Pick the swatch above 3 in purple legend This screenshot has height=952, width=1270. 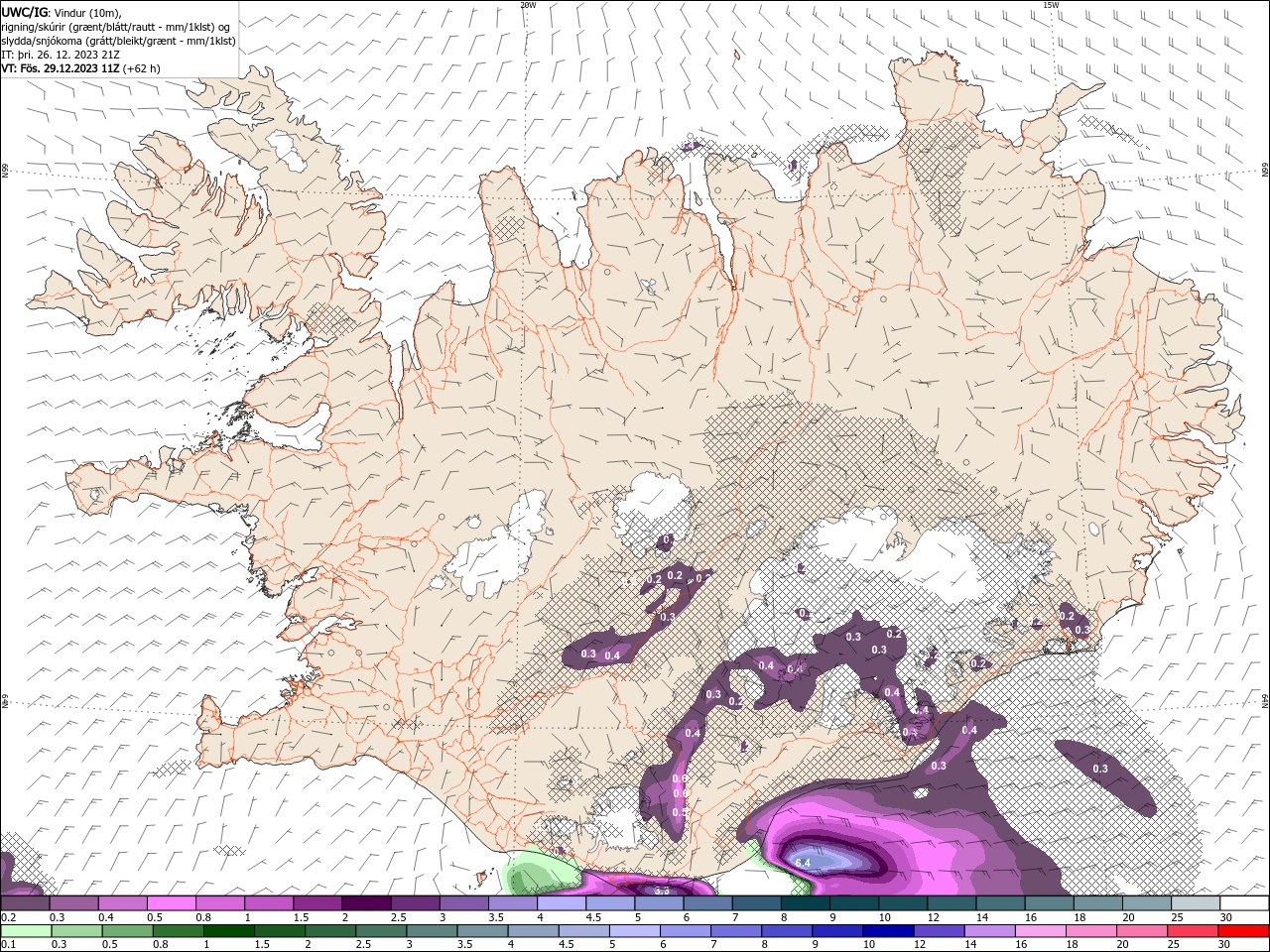coord(462,903)
